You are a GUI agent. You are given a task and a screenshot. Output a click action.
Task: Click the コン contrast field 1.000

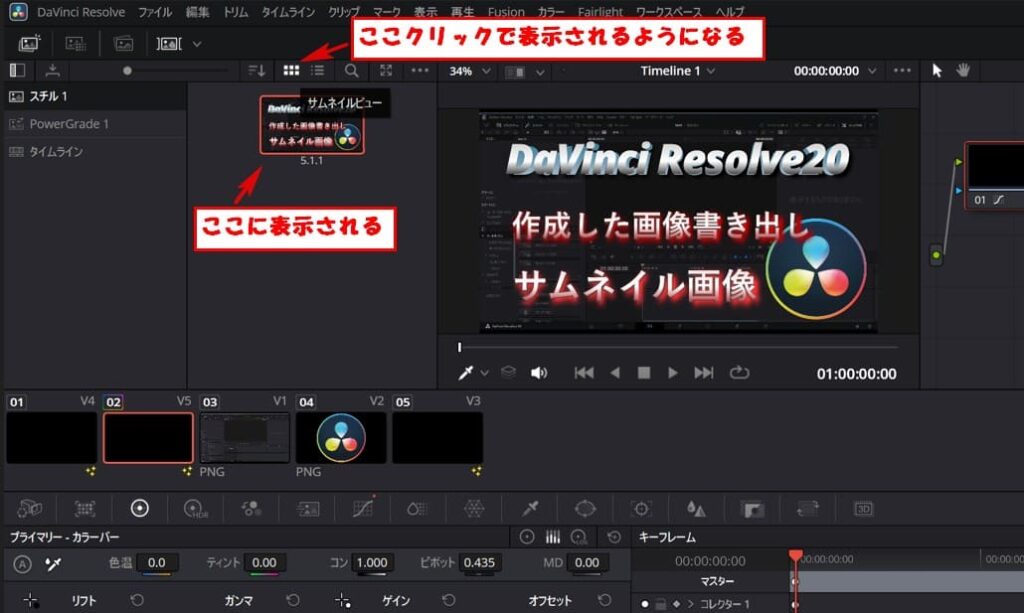pos(372,563)
